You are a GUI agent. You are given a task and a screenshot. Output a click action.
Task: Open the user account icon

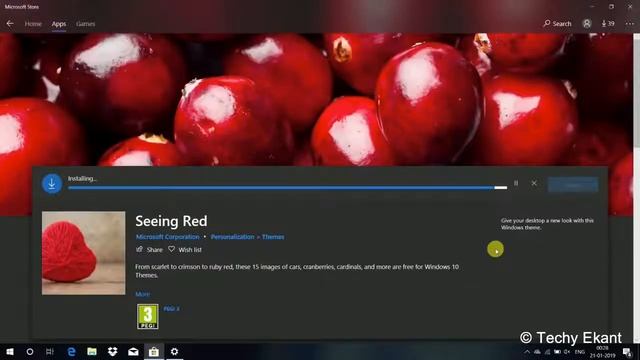point(587,24)
